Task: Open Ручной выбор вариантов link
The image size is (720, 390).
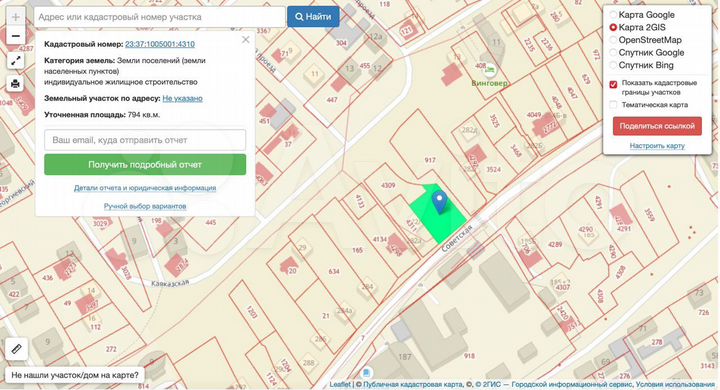Action: [x=145, y=206]
